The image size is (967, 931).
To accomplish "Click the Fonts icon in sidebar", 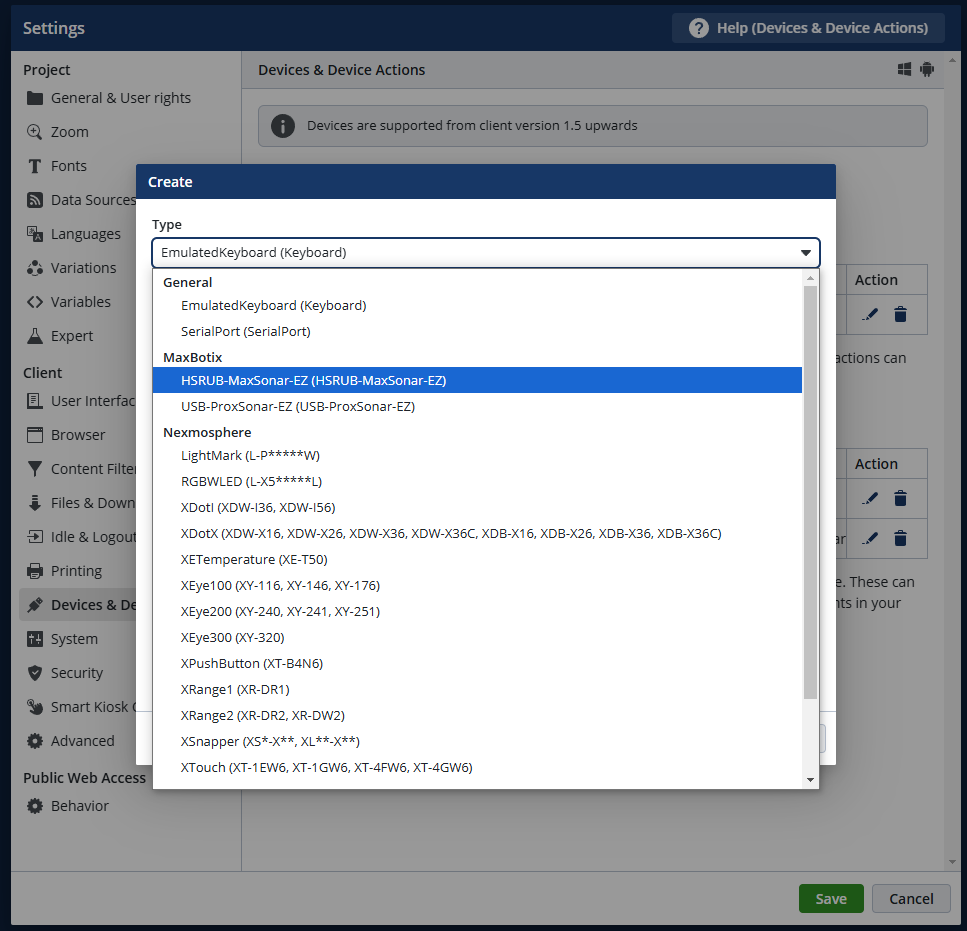I will [x=35, y=166].
